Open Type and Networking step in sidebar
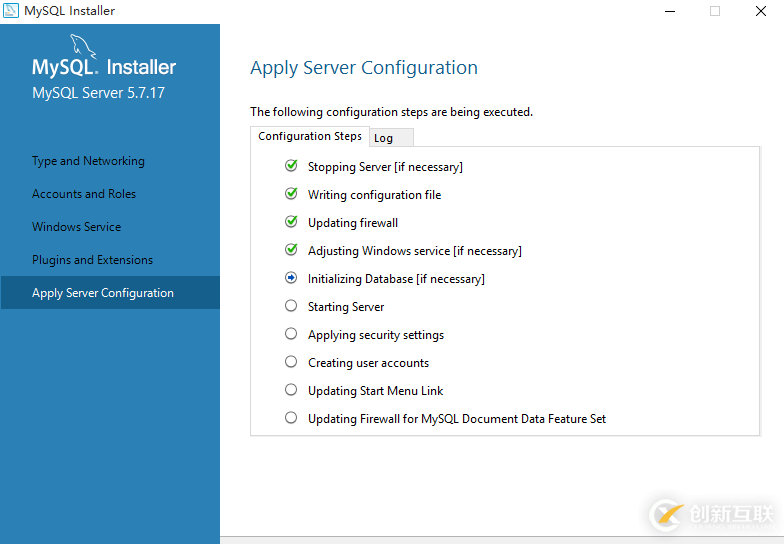This screenshot has width=784, height=544. (88, 161)
